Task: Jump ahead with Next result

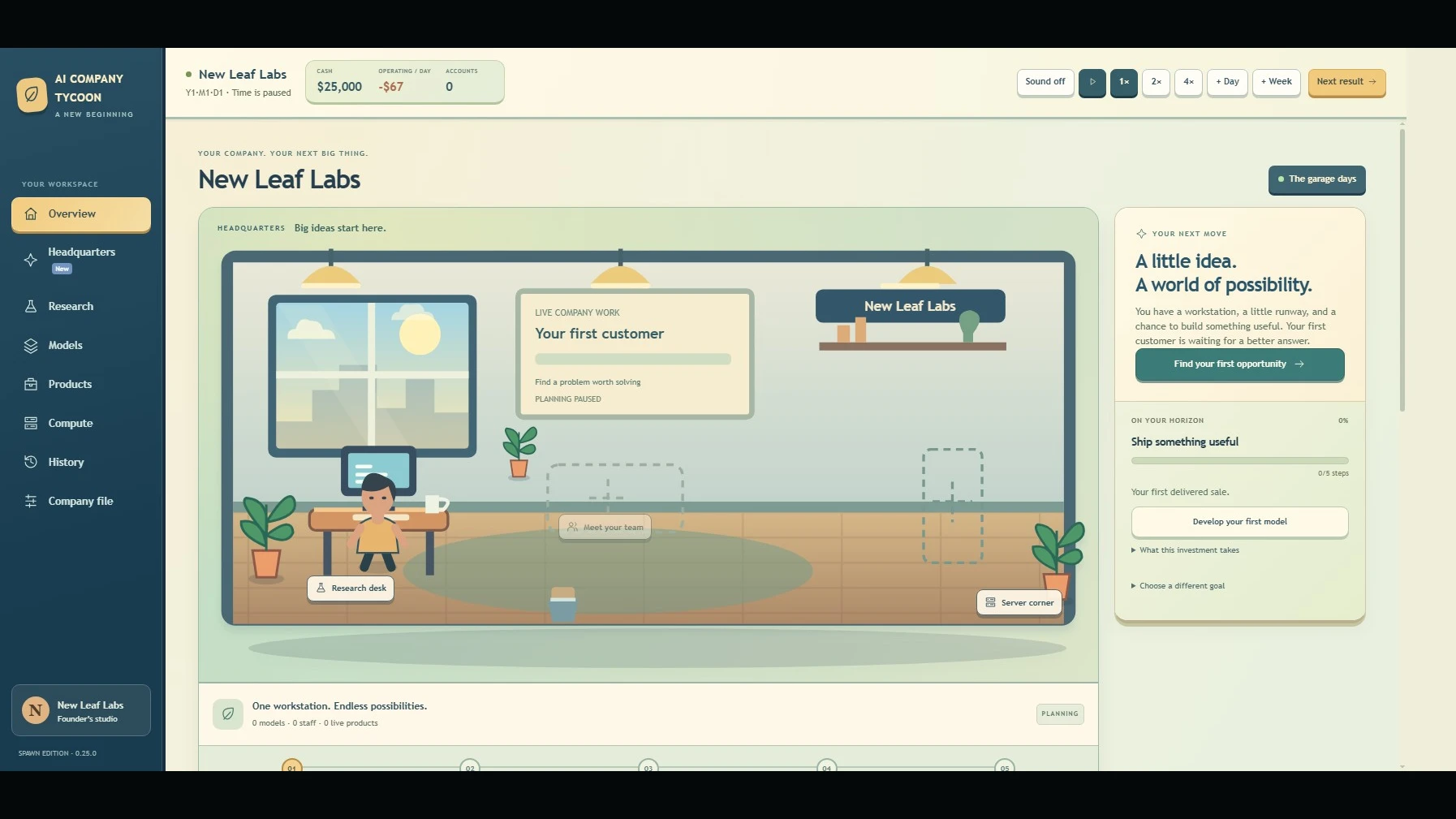Action: point(1346,82)
